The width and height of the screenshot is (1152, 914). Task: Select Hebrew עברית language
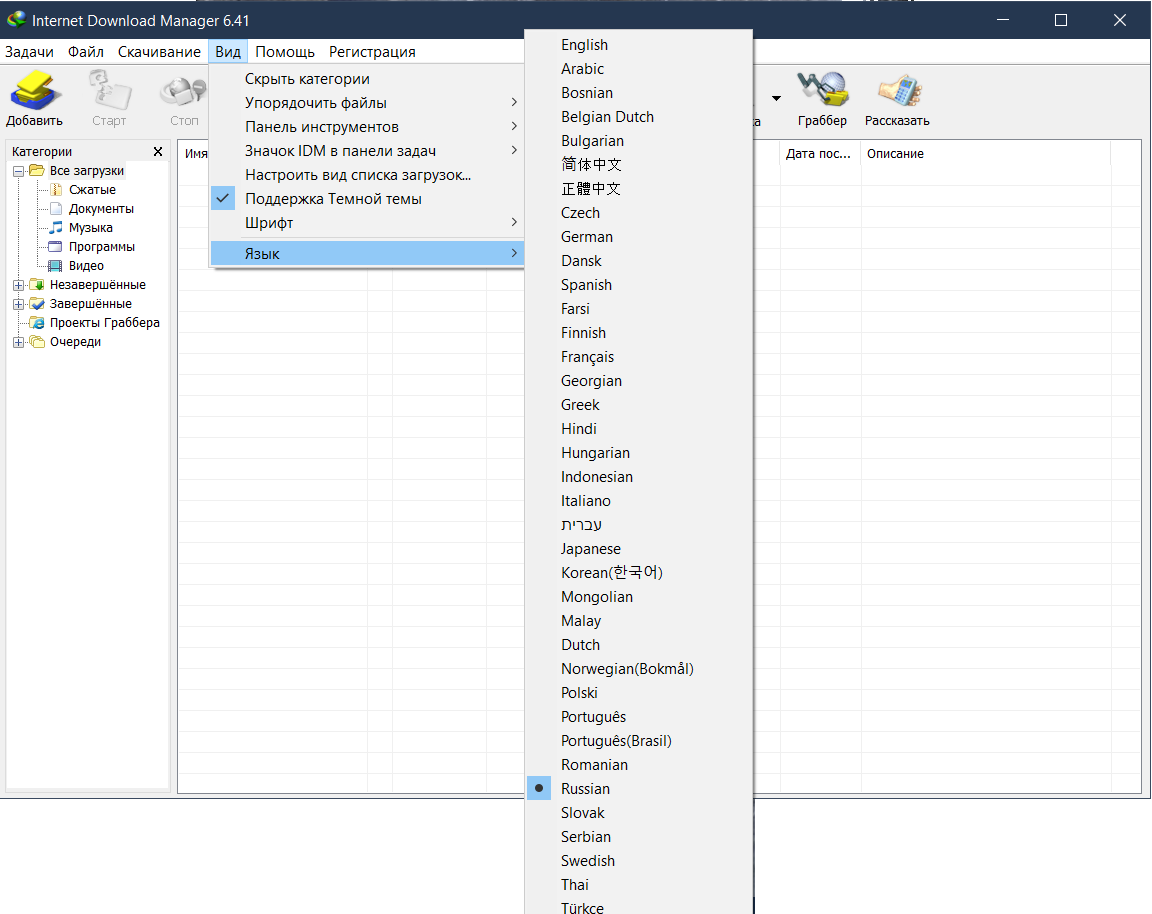639,525
